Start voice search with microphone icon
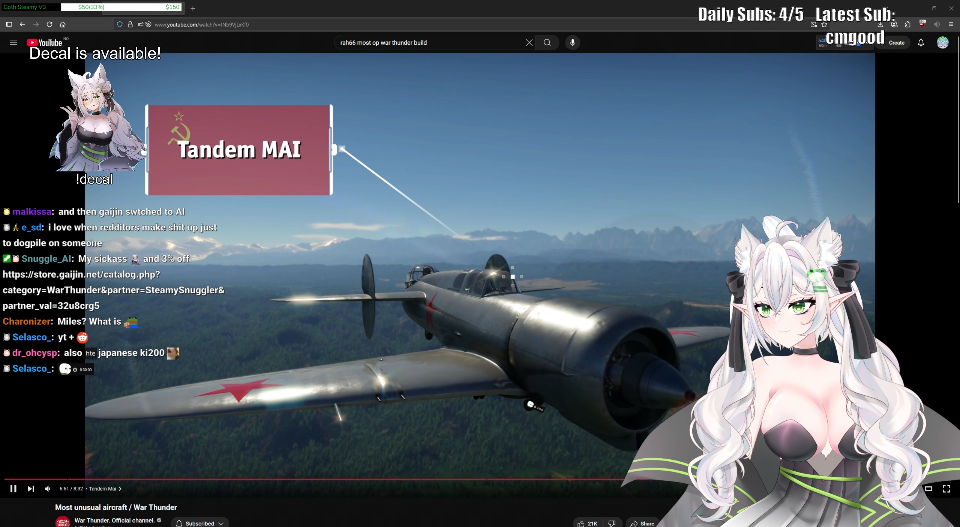The height and width of the screenshot is (527, 960). point(572,42)
